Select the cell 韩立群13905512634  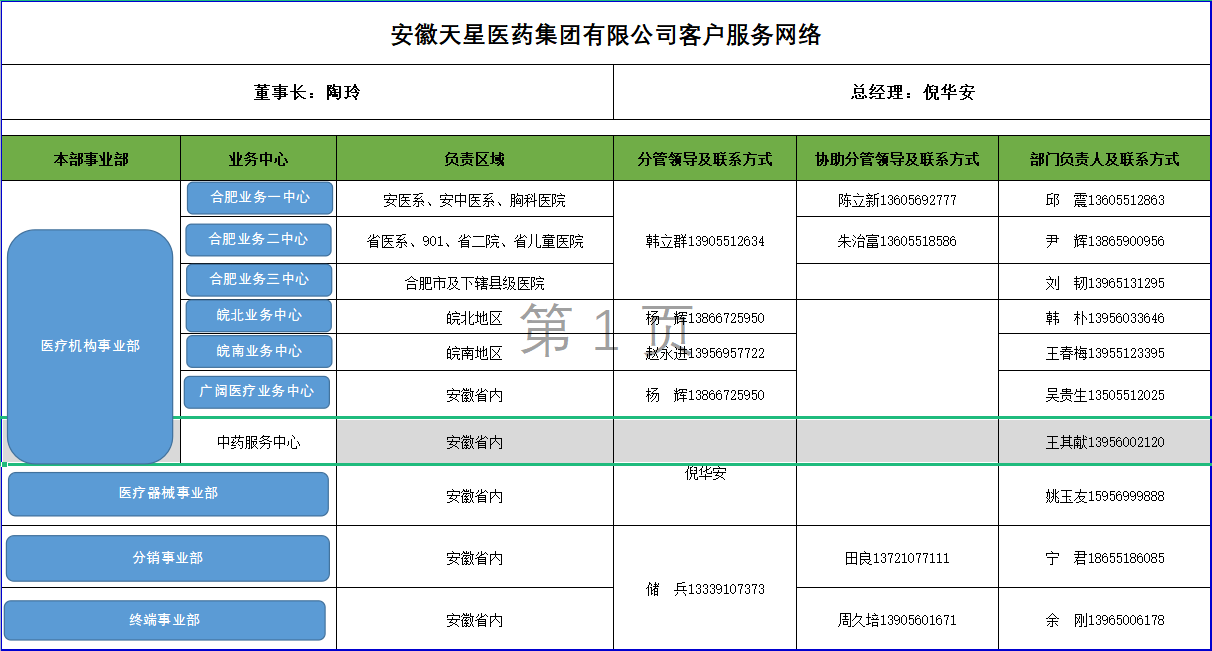pos(705,241)
